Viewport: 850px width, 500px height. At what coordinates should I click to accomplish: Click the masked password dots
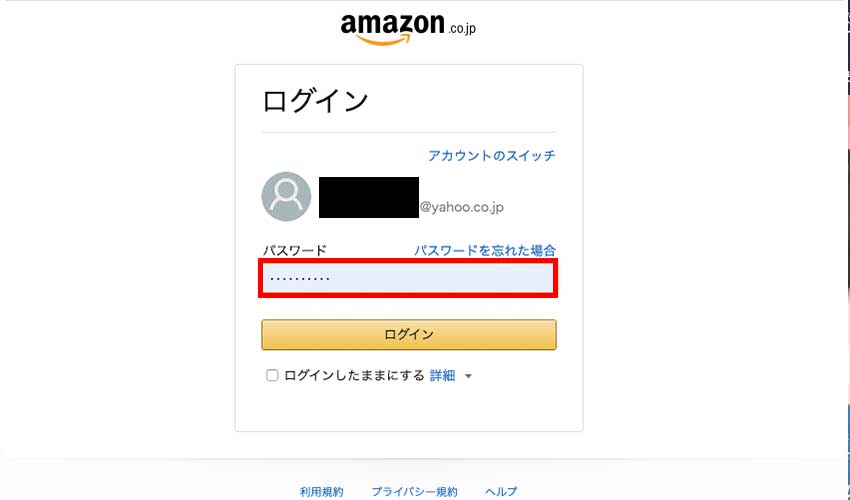coord(300,277)
